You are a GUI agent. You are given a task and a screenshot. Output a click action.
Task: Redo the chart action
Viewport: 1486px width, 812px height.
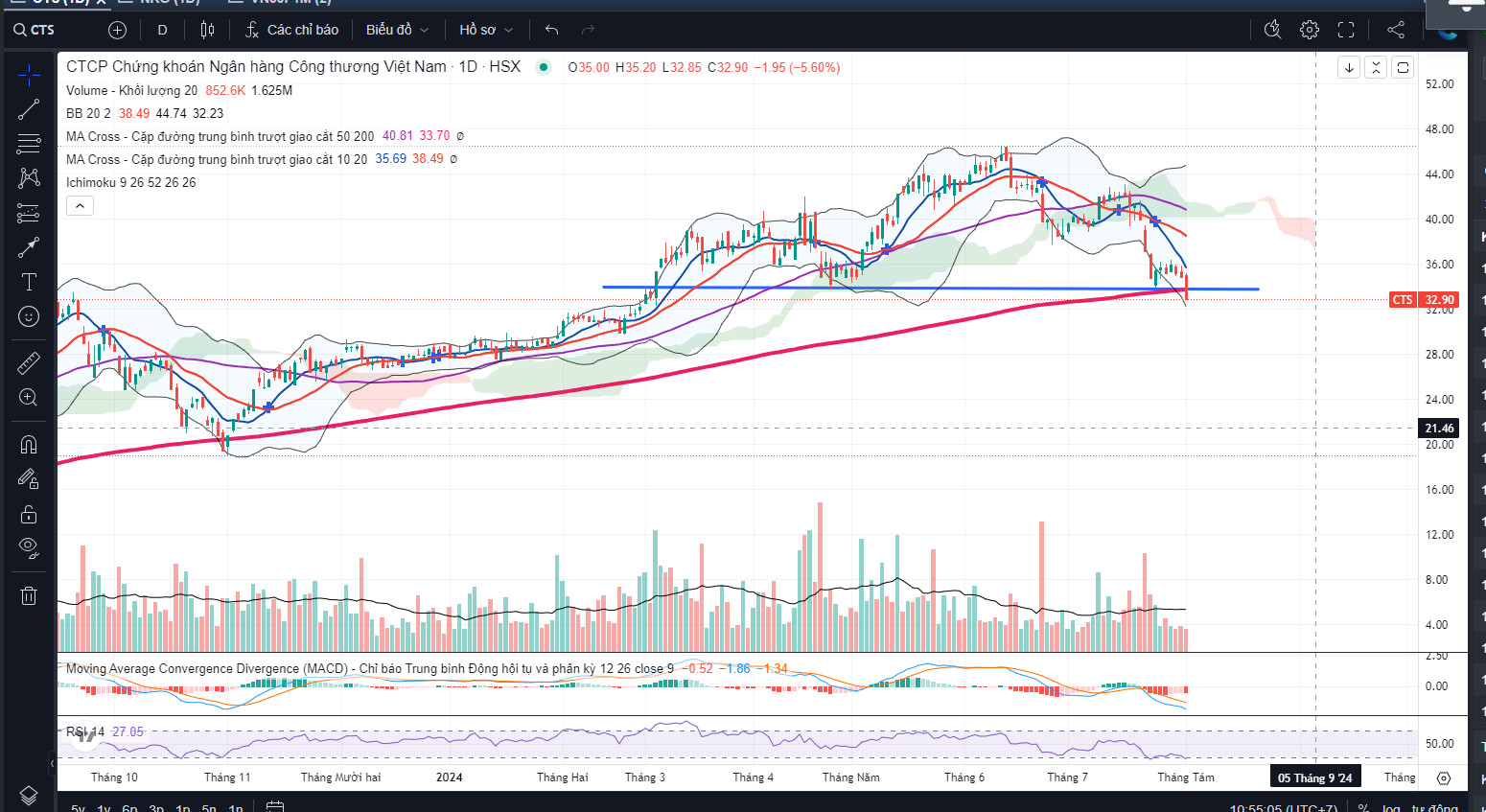coord(588,30)
